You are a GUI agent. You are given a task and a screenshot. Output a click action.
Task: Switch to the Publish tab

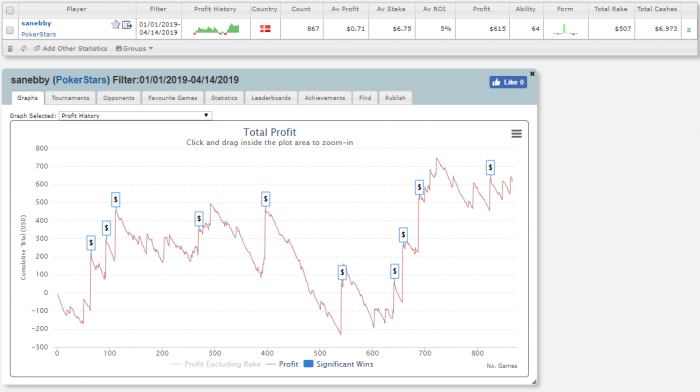click(395, 98)
